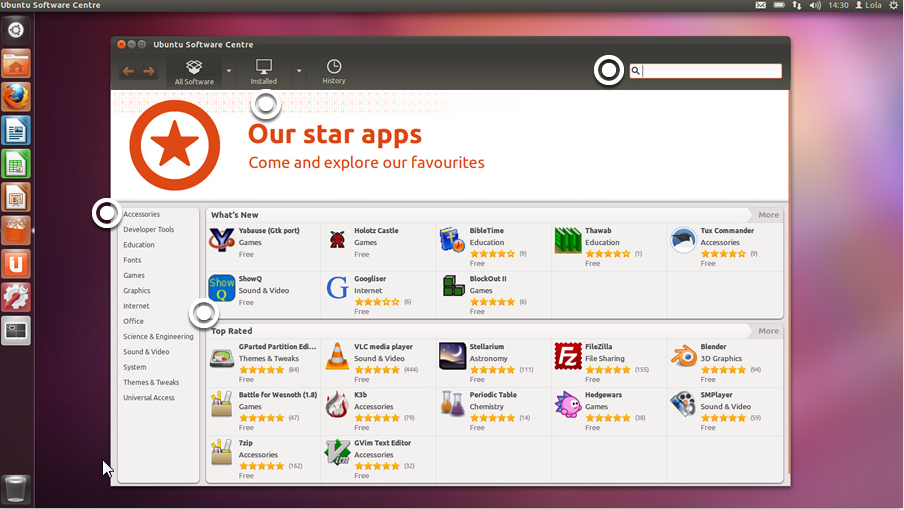Open the BibleTime app icon
The height and width of the screenshot is (510, 904).
pyautogui.click(x=452, y=240)
